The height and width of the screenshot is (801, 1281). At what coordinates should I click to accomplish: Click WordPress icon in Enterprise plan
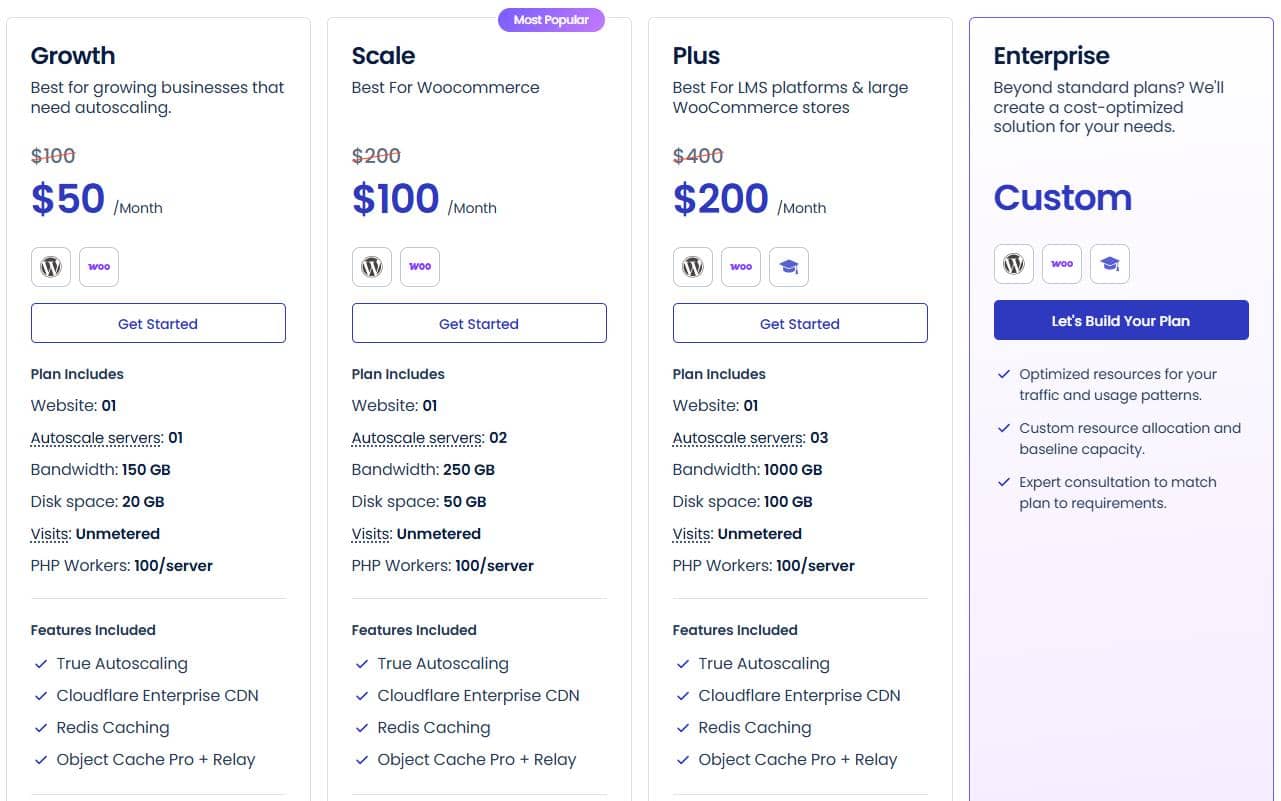tap(1014, 264)
